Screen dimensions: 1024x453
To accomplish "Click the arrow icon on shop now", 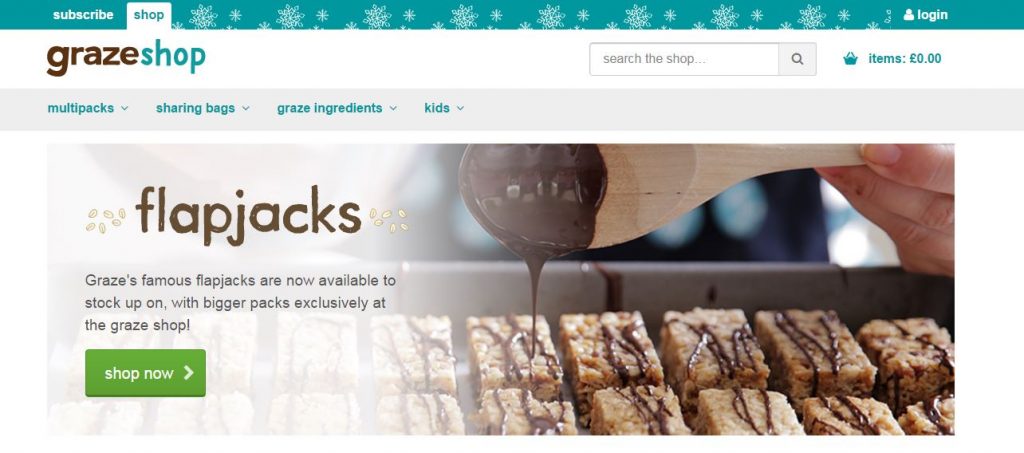I will click(189, 373).
